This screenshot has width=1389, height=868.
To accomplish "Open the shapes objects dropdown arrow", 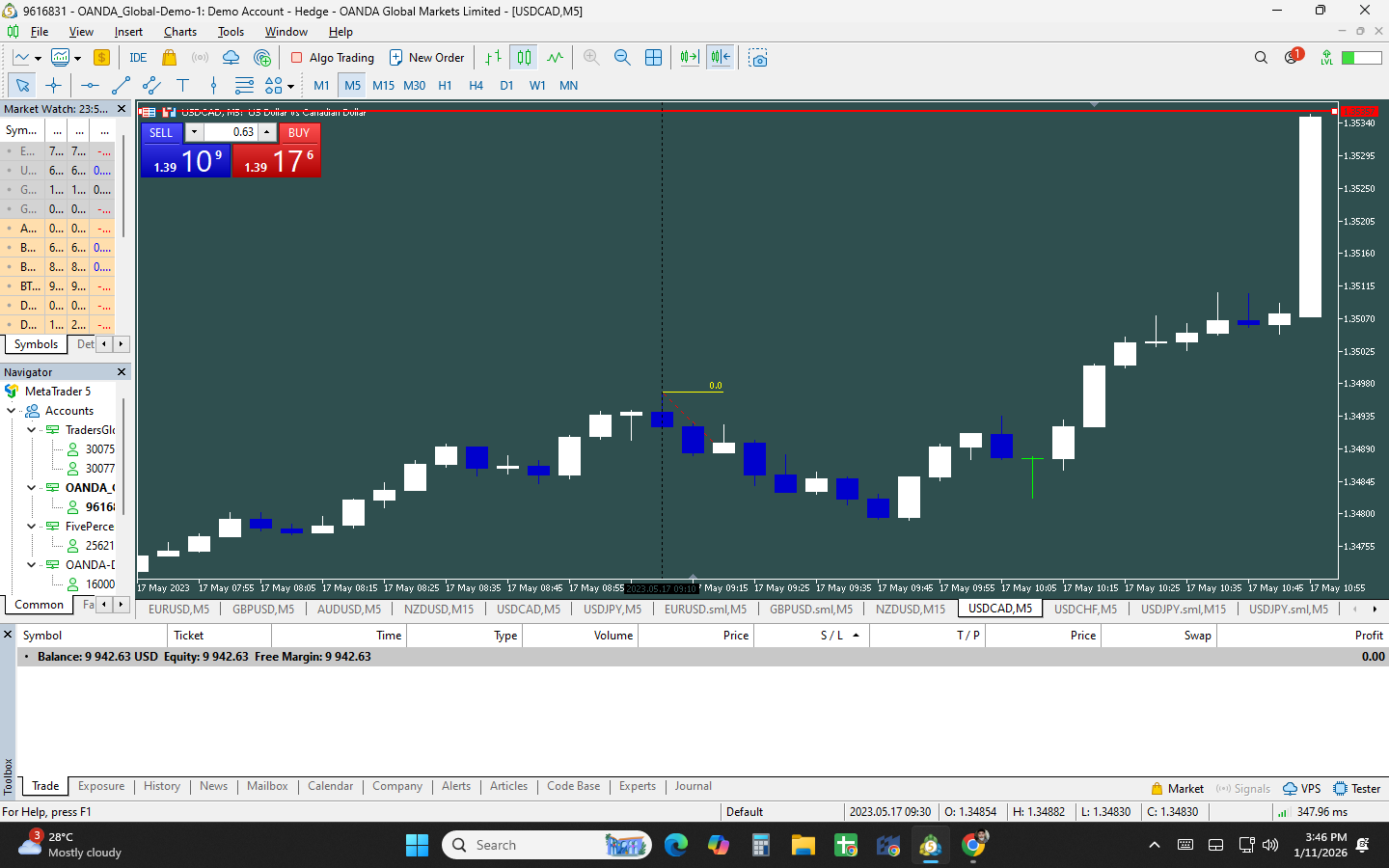I will point(290,87).
